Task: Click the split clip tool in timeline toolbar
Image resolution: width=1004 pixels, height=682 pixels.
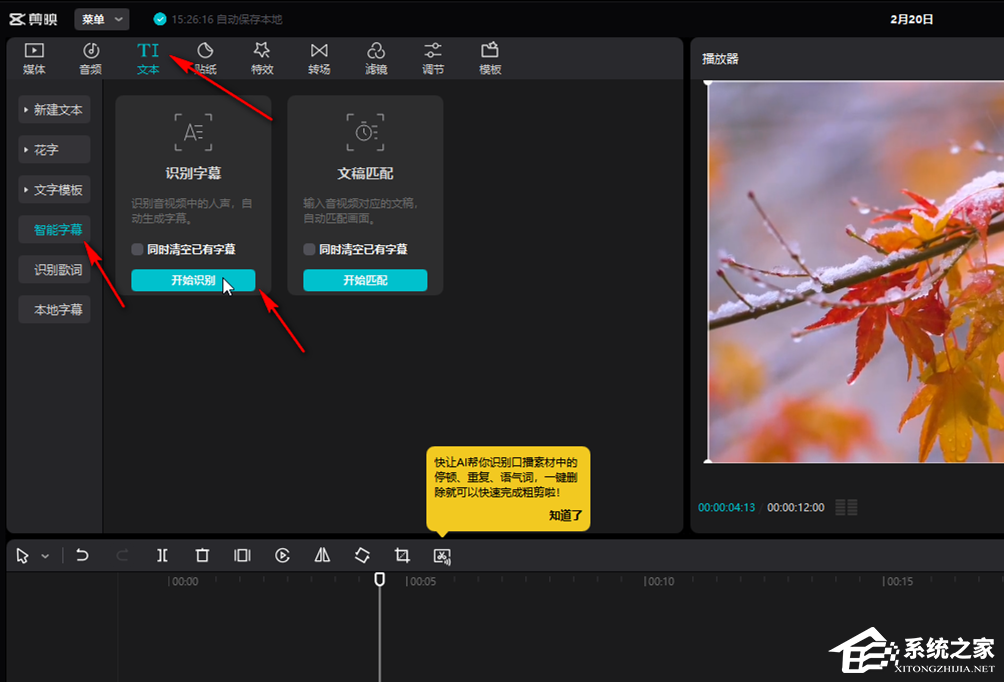Action: coord(162,555)
